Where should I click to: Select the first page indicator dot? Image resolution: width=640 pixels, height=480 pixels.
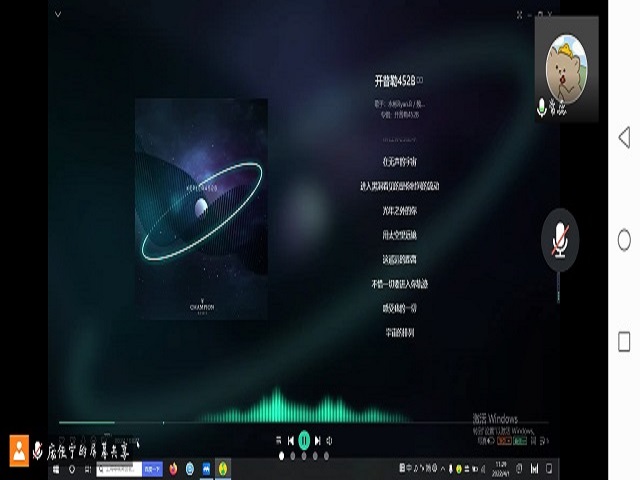pyautogui.click(x=281, y=456)
